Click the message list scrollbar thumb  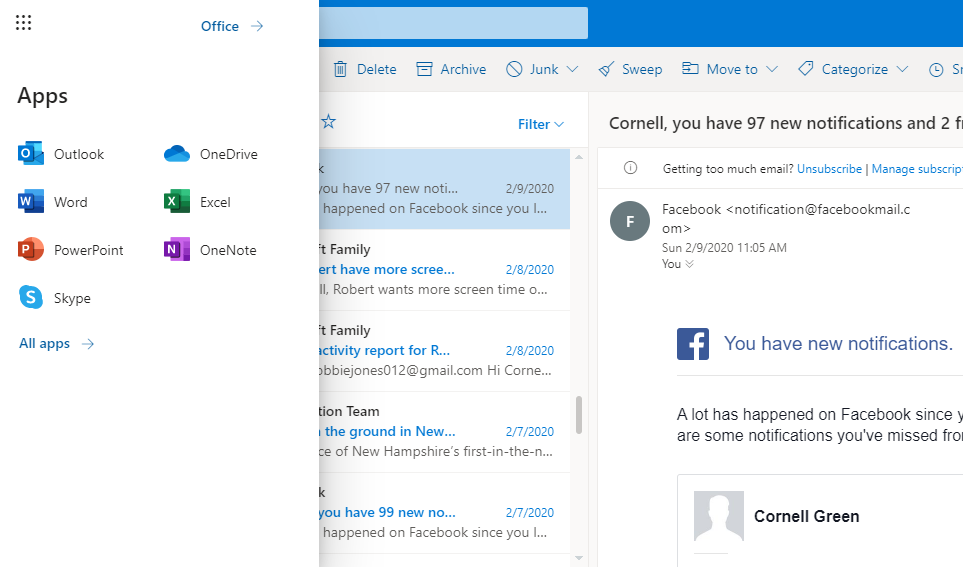coord(579,415)
